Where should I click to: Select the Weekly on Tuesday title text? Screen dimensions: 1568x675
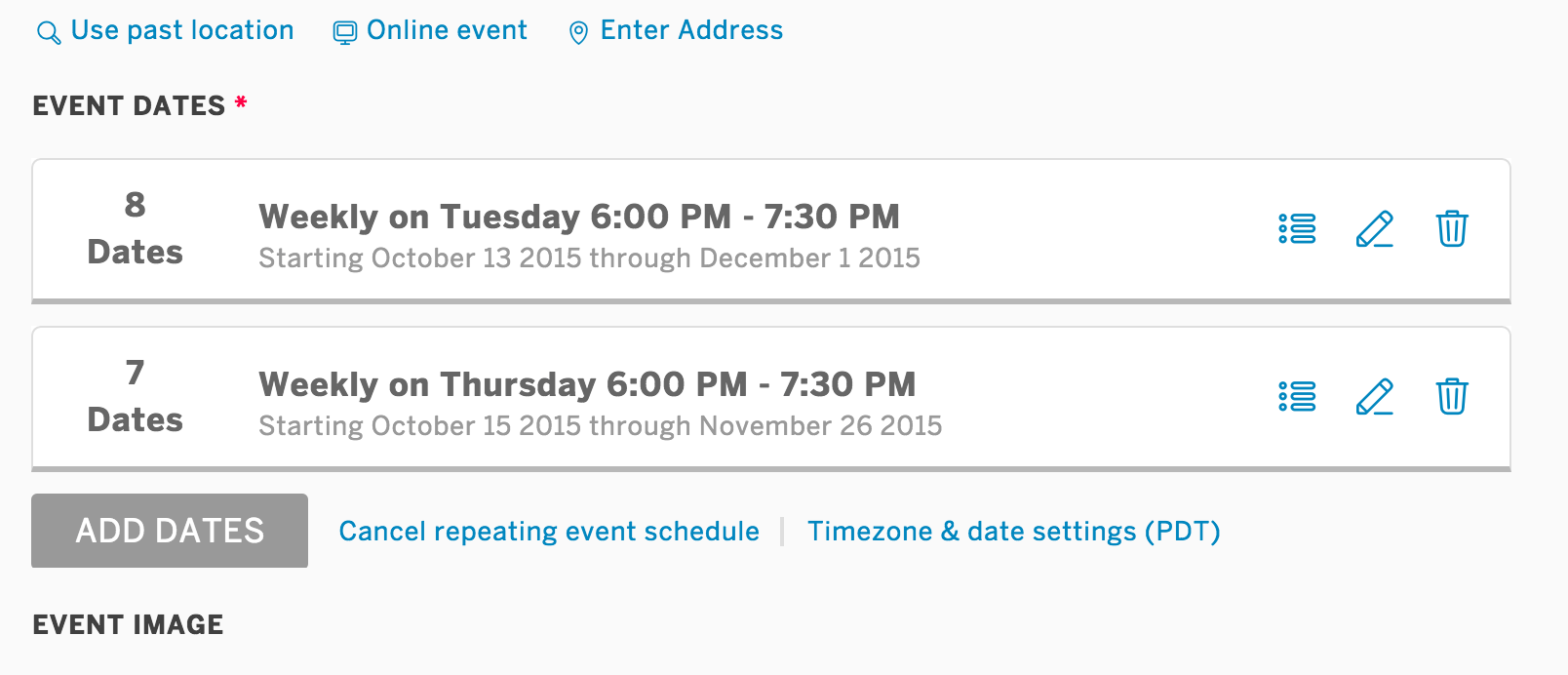coord(579,217)
